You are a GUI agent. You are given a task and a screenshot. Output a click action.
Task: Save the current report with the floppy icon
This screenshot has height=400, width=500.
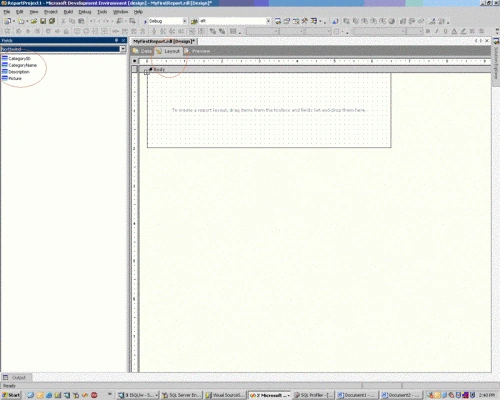tap(43, 21)
